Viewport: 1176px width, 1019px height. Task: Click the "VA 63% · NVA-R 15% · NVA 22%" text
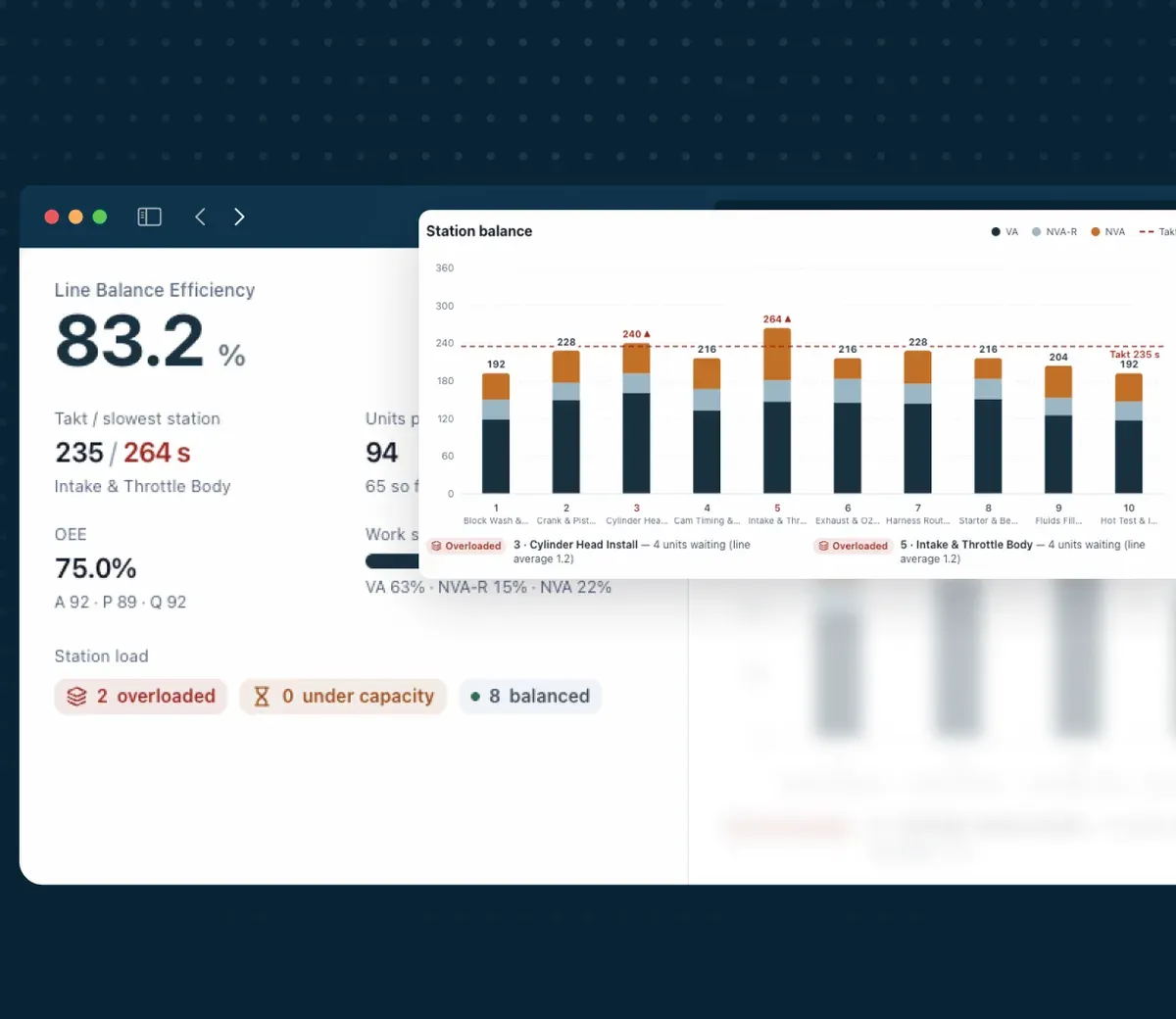point(488,587)
